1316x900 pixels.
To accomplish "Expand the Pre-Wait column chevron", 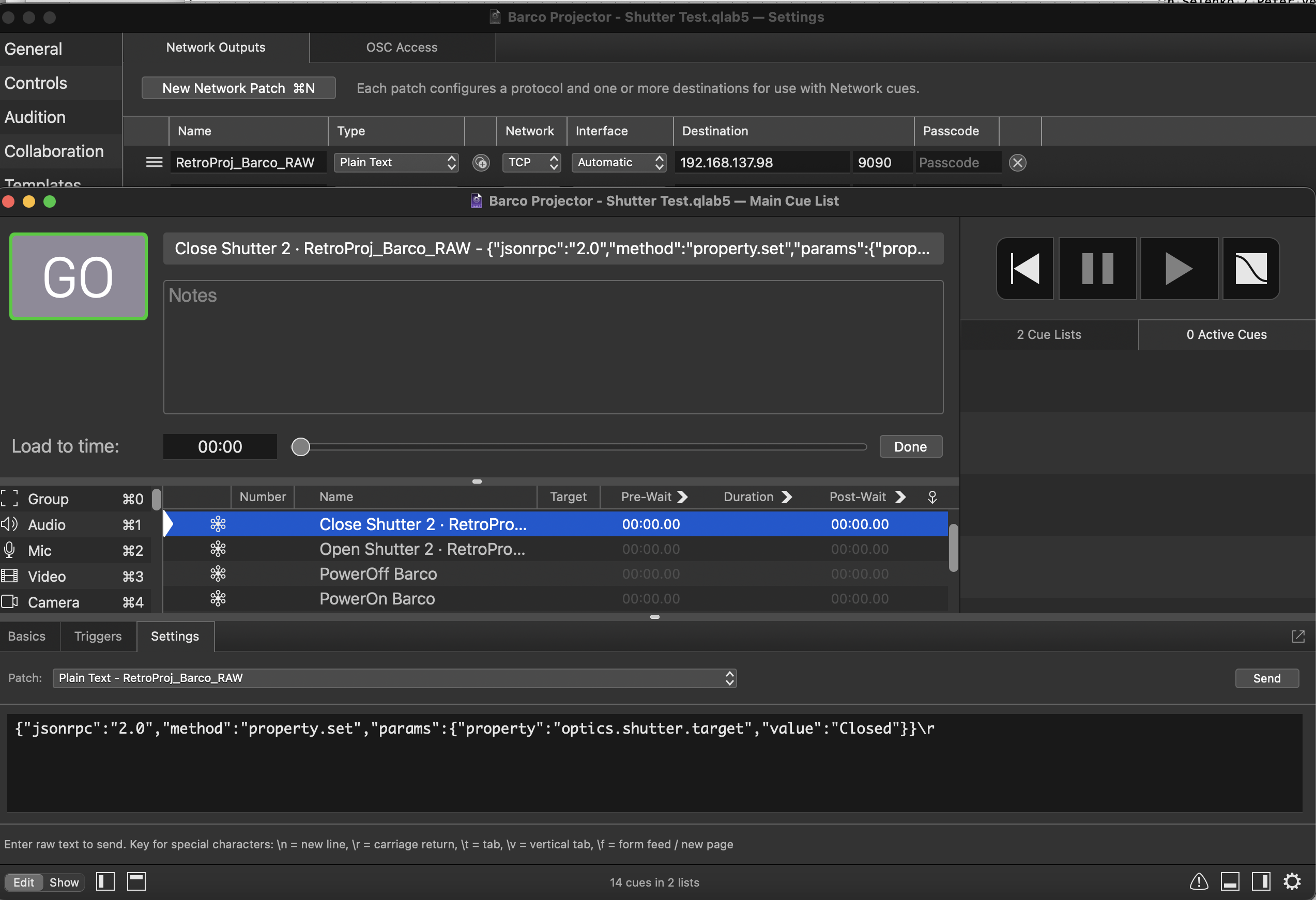I will point(682,497).
